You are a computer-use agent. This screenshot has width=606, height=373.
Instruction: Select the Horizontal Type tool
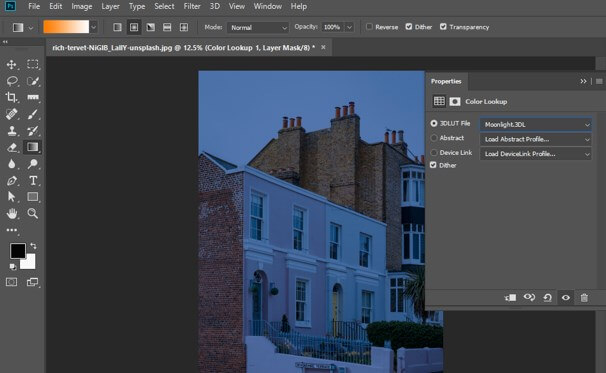33,181
